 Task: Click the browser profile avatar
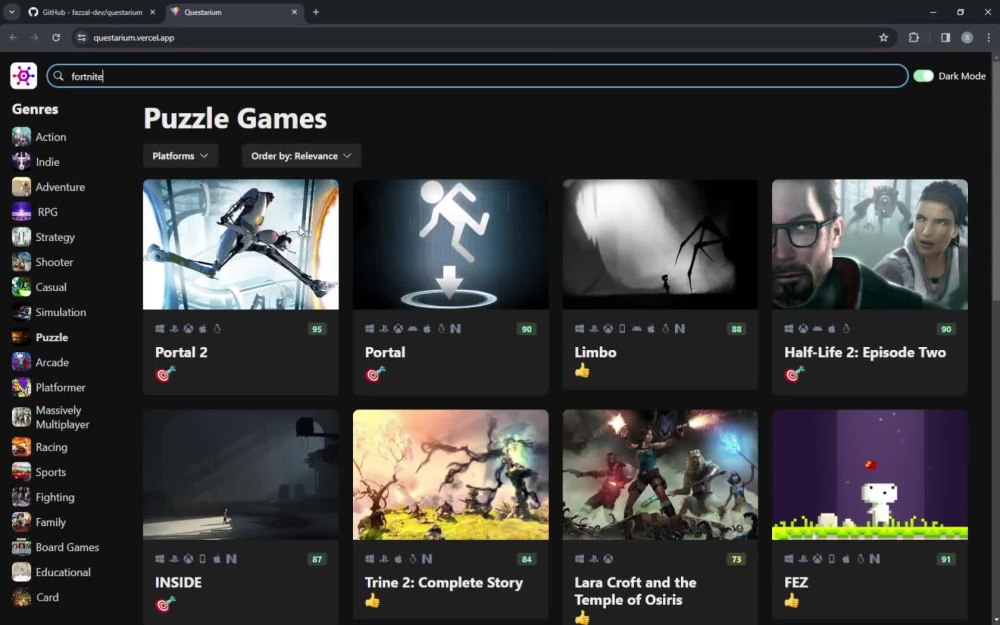pyautogui.click(x=967, y=38)
